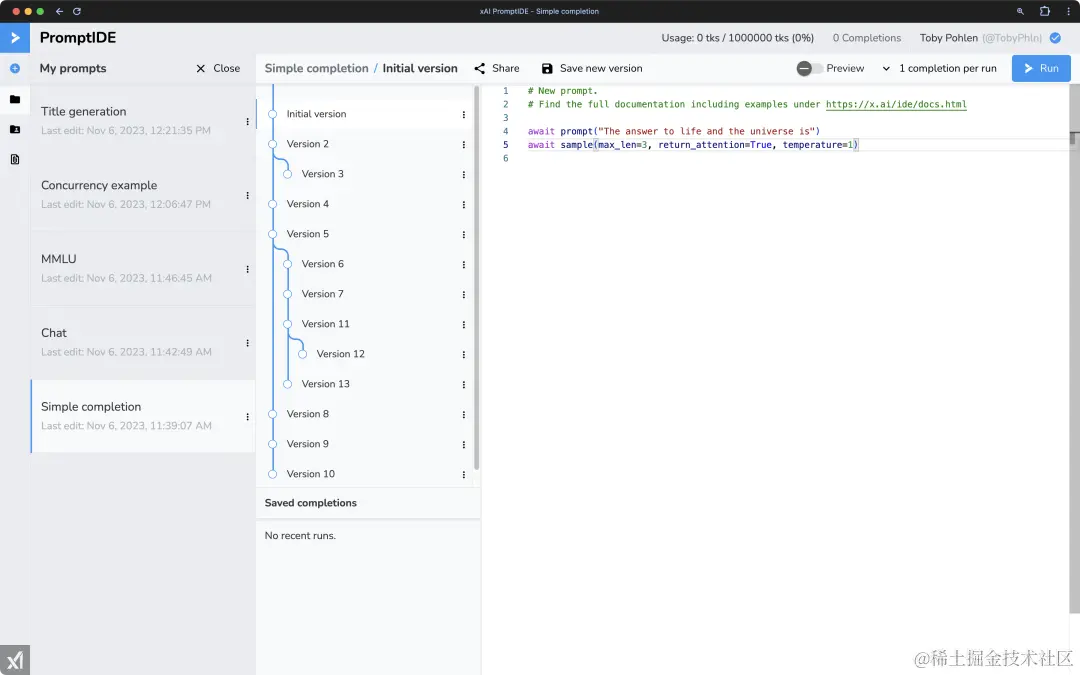This screenshot has width=1080, height=675.
Task: Select the Title generation prompt
Action: point(143,121)
